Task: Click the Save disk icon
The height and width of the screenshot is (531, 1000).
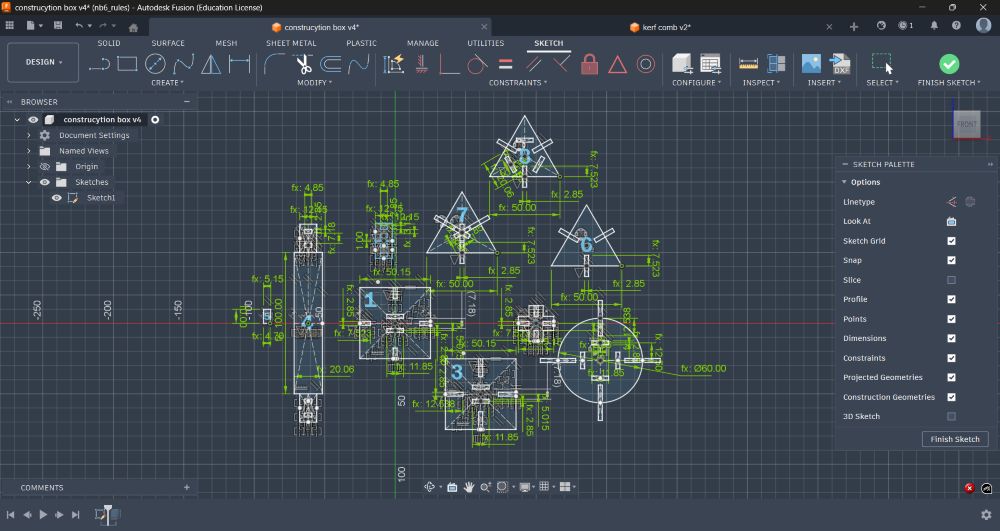Action: 58,25
